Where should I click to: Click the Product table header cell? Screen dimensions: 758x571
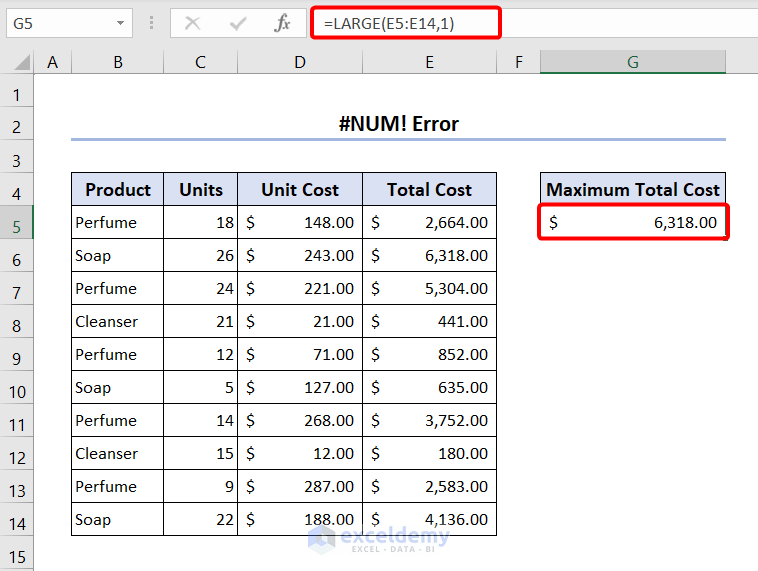[117, 190]
